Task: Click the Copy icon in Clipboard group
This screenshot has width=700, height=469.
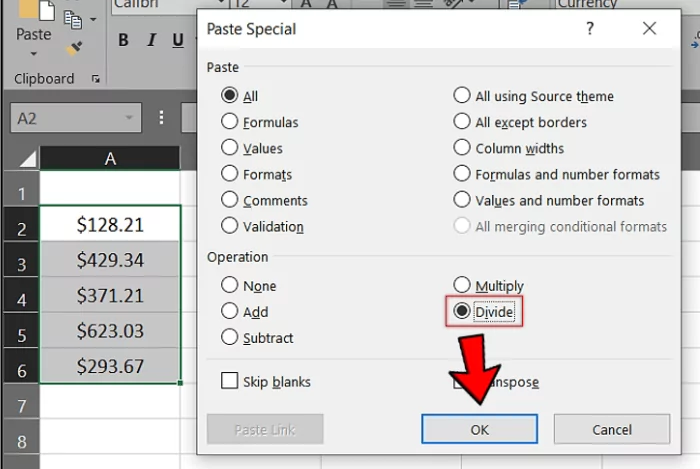Action: 73,19
